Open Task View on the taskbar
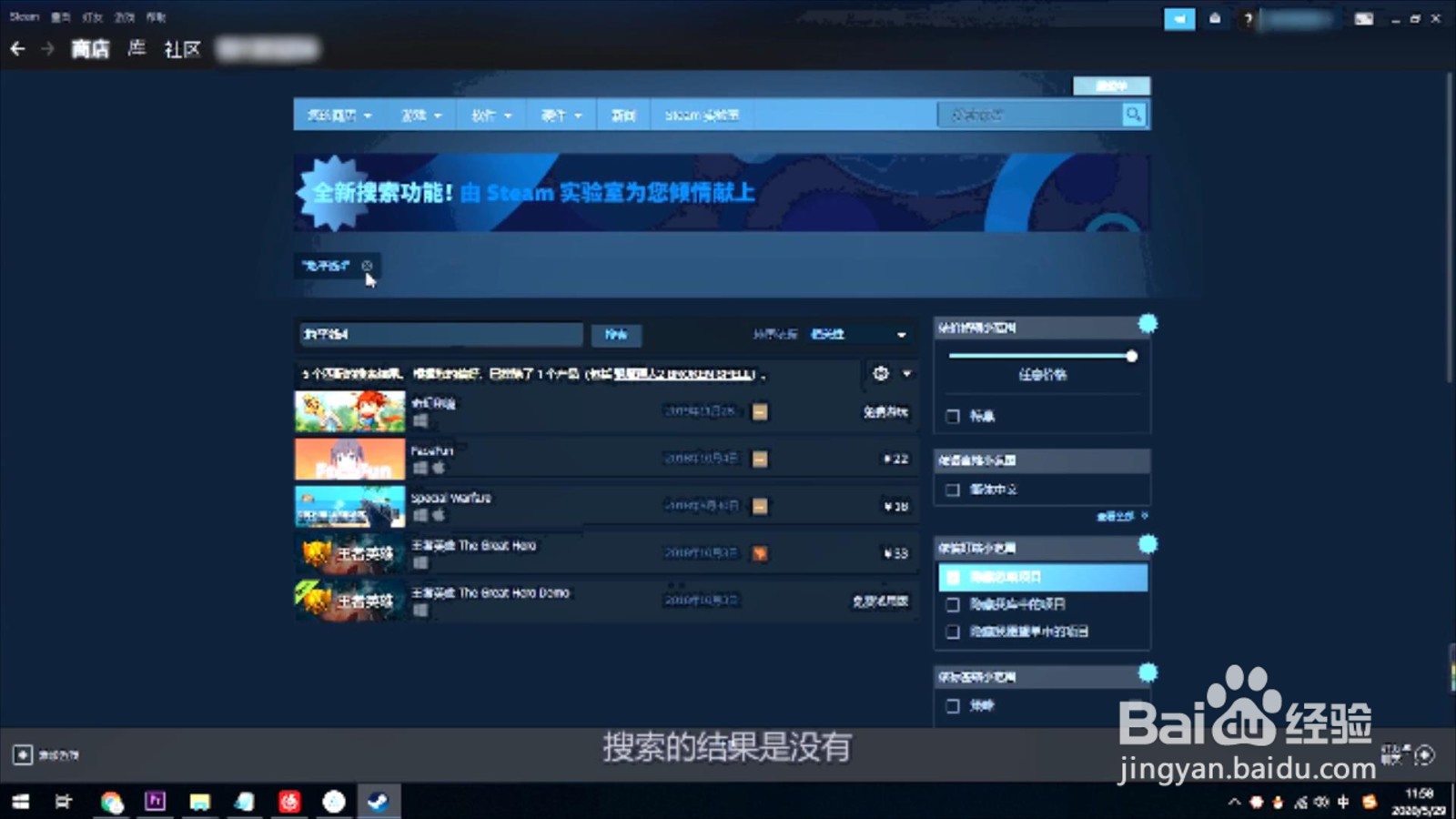The height and width of the screenshot is (819, 1456). (64, 802)
